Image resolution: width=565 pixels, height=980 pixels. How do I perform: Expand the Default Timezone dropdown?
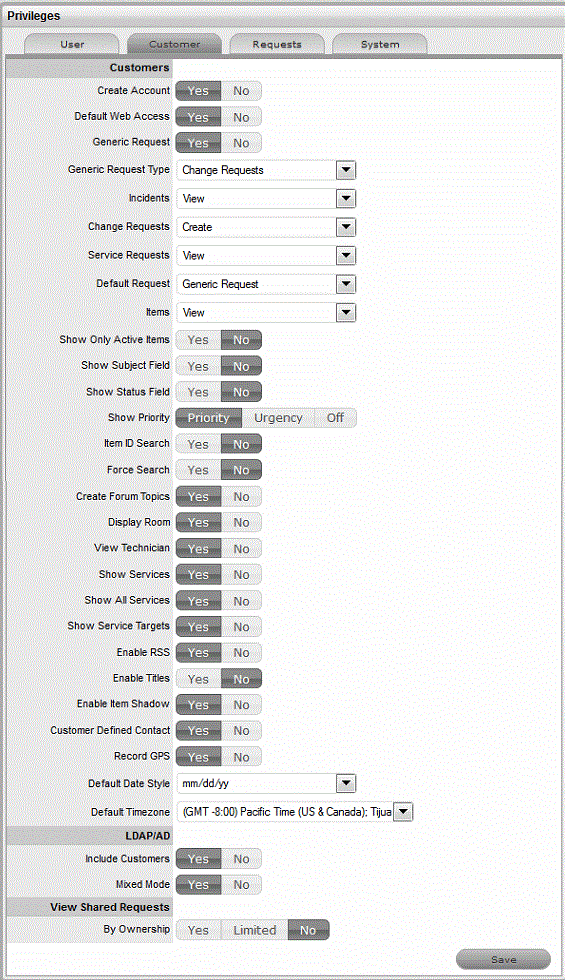pos(294,812)
